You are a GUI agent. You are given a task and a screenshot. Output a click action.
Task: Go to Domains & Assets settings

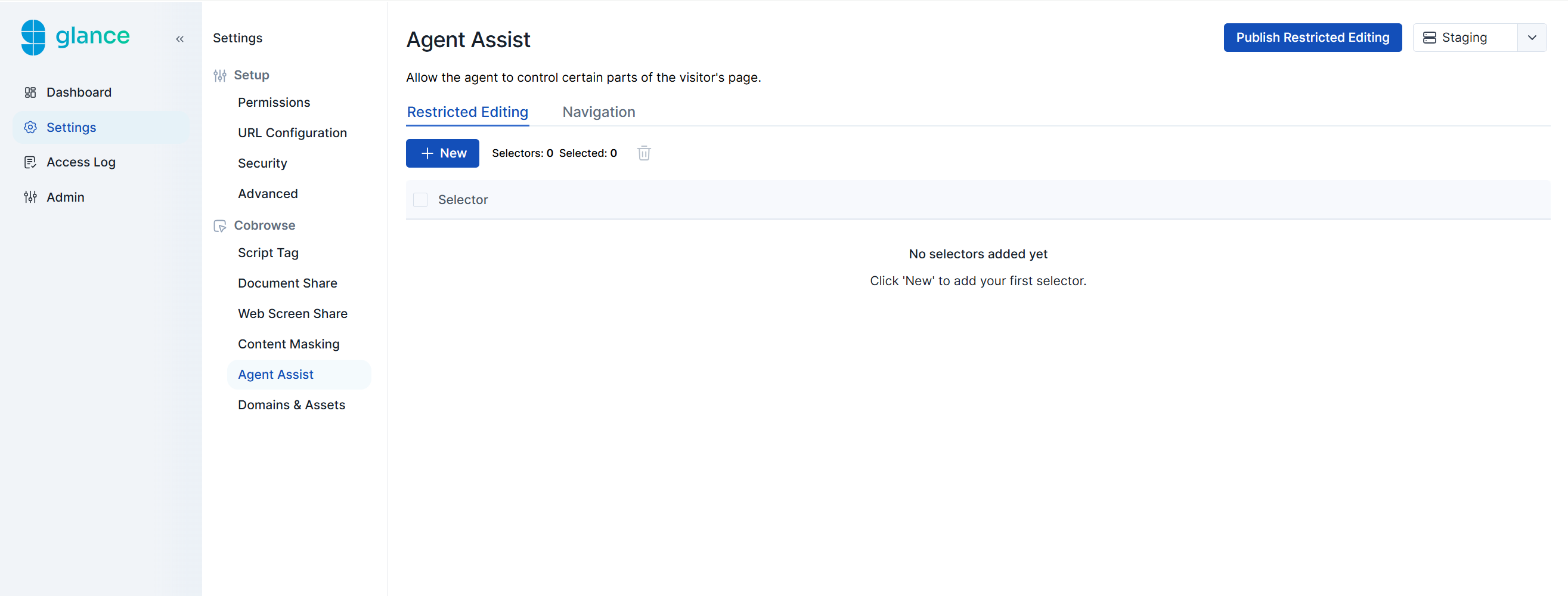[x=291, y=404]
